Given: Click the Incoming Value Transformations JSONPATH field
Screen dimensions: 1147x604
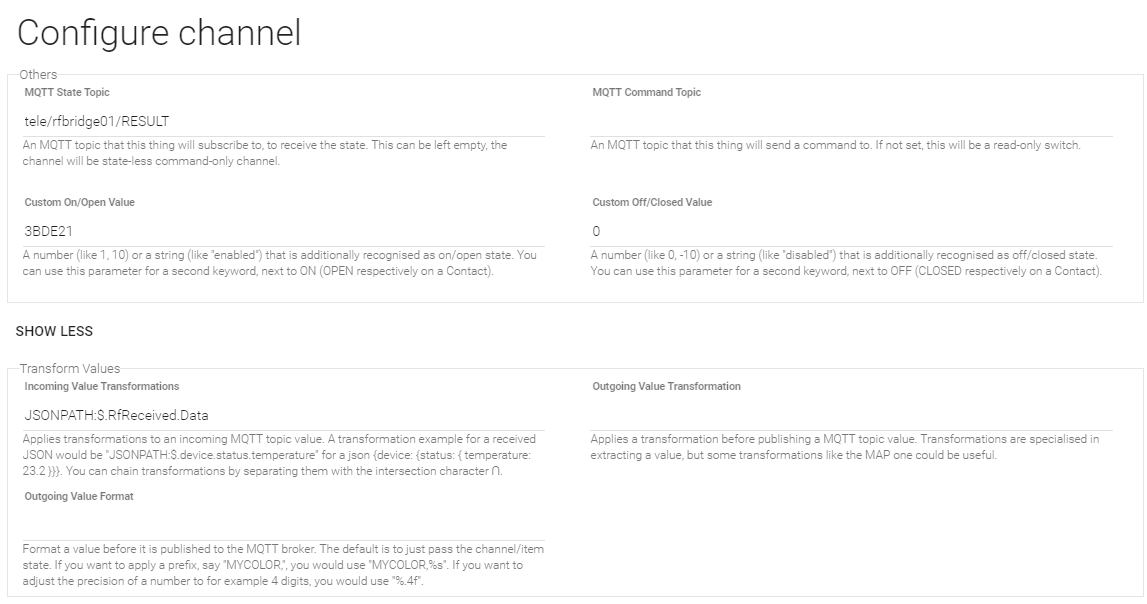Looking at the screenshot, I should point(283,415).
